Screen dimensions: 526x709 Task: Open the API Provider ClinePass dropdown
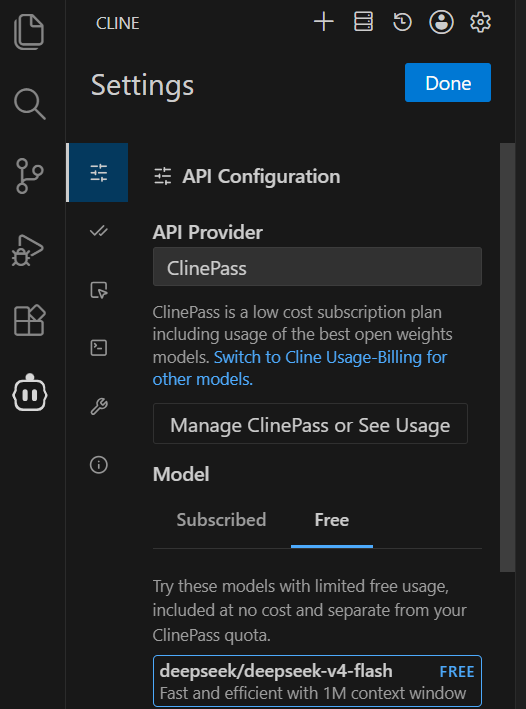[x=317, y=267]
